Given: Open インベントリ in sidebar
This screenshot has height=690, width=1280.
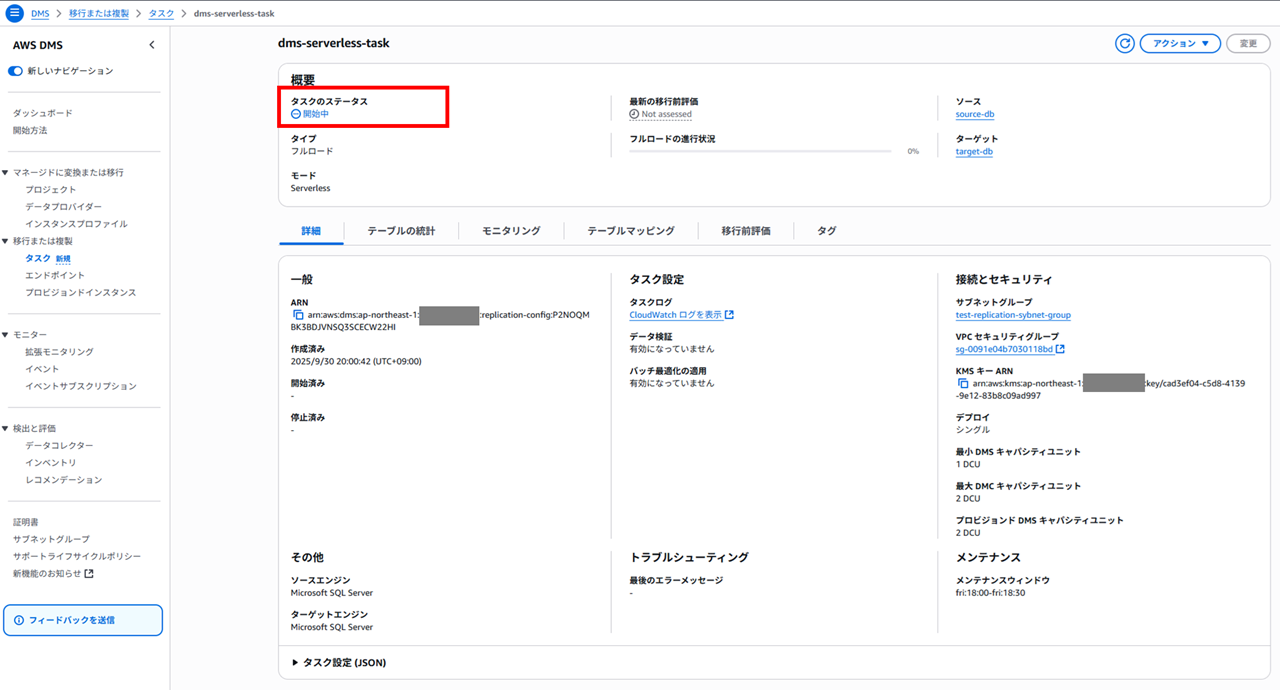Looking at the screenshot, I should [x=50, y=463].
